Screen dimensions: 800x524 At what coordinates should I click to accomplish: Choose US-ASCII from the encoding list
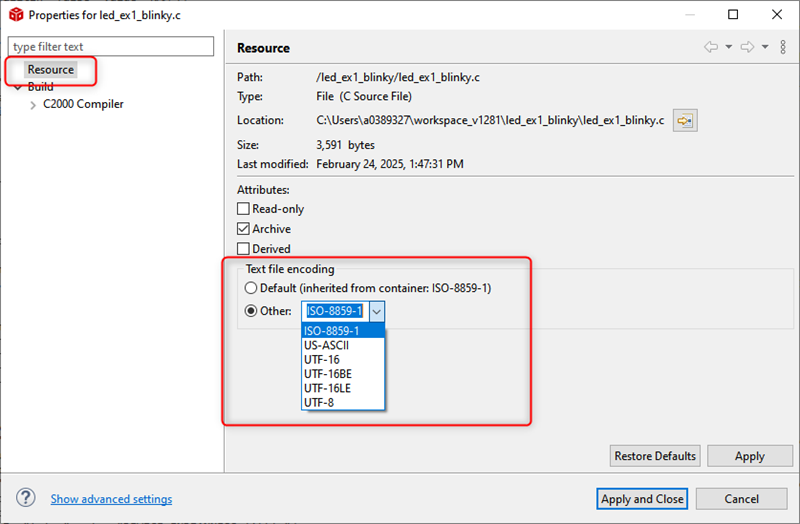click(x=343, y=345)
